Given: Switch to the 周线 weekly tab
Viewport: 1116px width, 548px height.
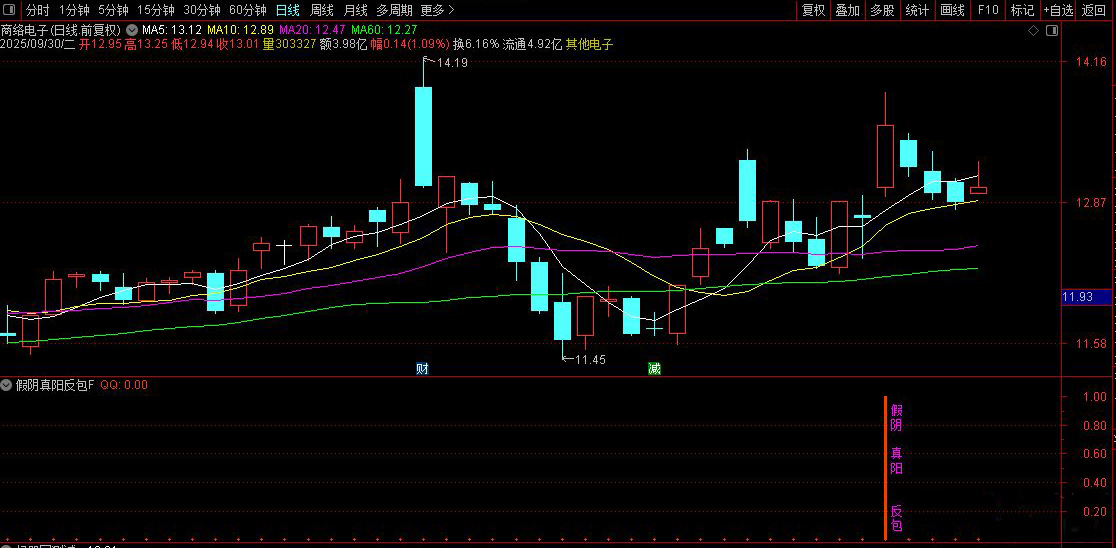Looking at the screenshot, I should pos(322,11).
